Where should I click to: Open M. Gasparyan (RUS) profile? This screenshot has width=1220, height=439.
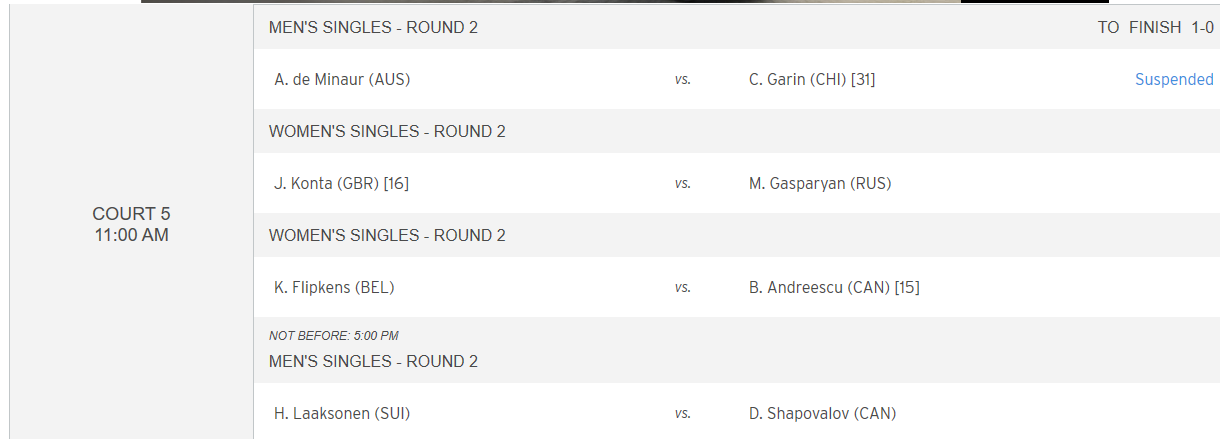point(820,184)
